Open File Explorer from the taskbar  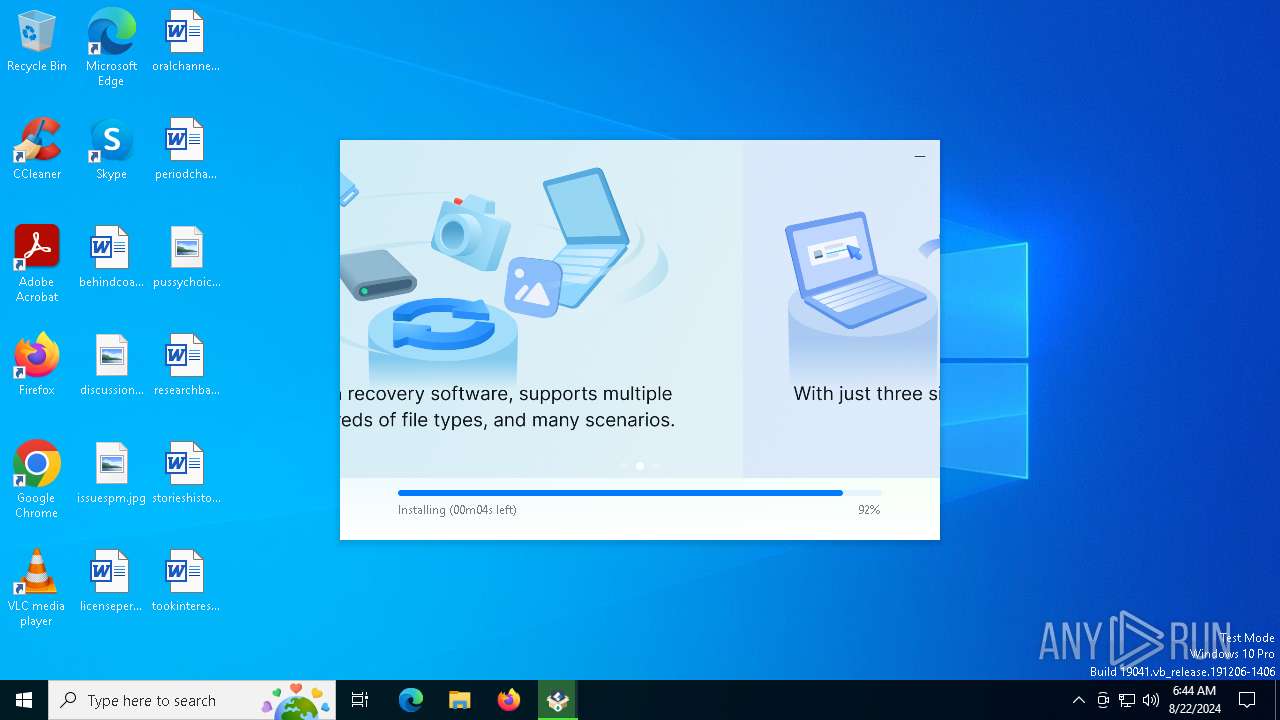[459, 700]
